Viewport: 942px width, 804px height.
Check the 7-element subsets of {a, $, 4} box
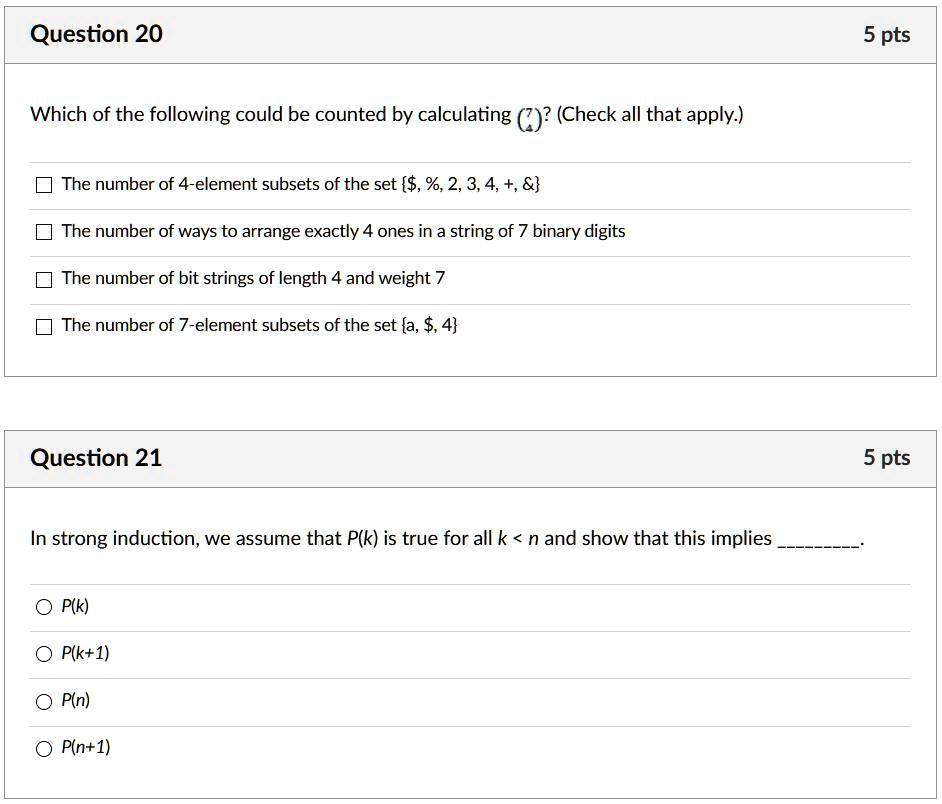pyautogui.click(x=44, y=326)
